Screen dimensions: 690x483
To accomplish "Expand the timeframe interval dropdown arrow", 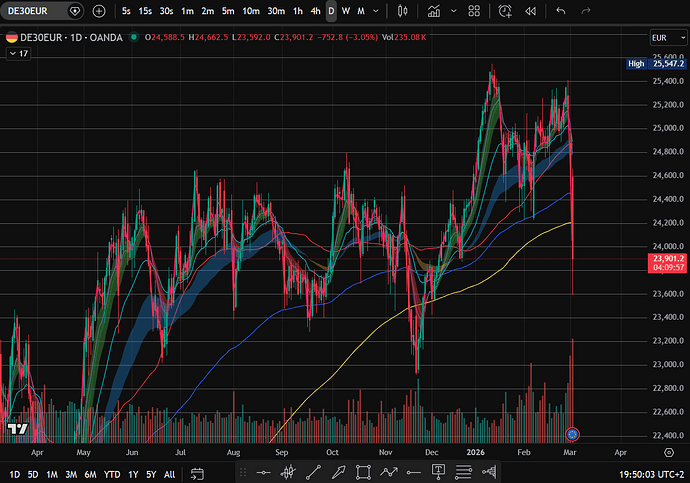I will (376, 11).
